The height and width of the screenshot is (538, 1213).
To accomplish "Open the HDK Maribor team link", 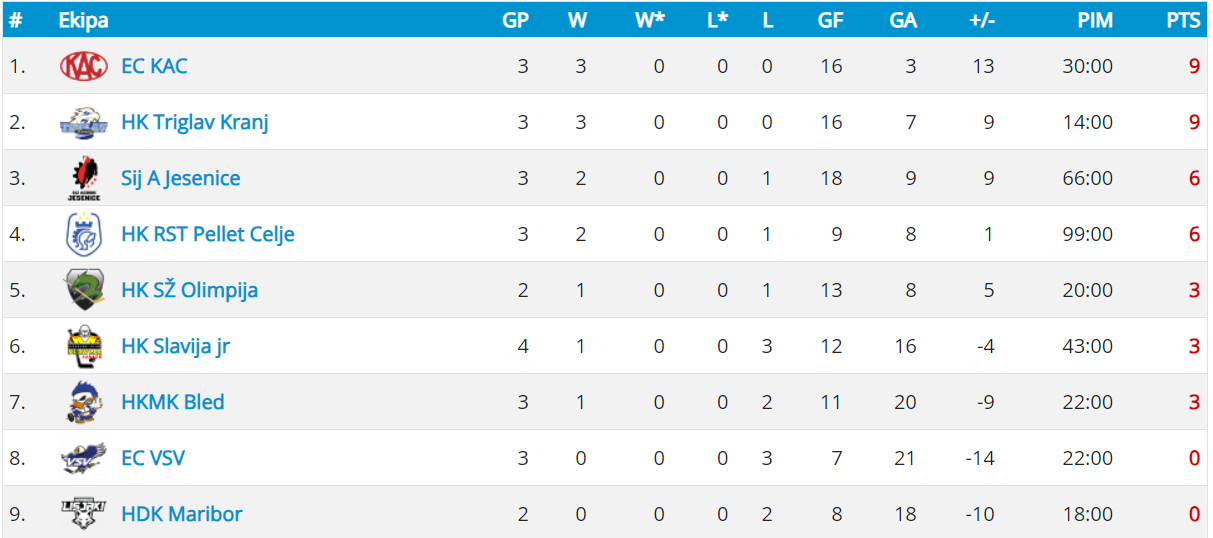I will (181, 514).
